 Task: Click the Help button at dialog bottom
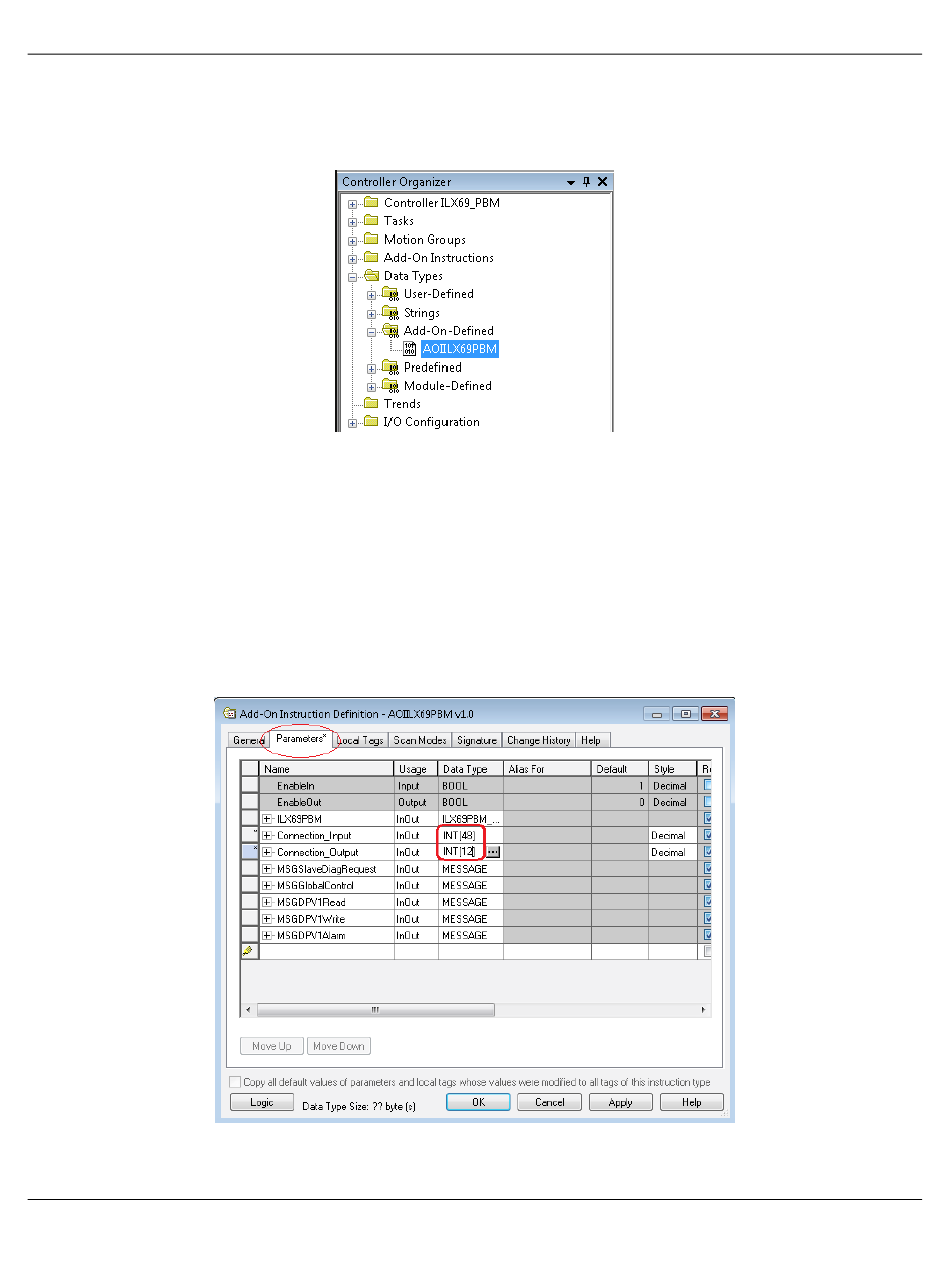[x=692, y=1102]
